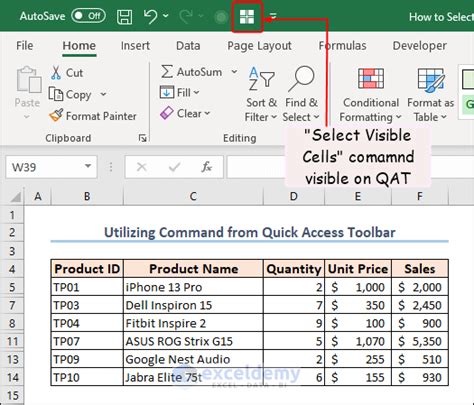
Task: Switch to the Developer tab
Action: coord(420,45)
